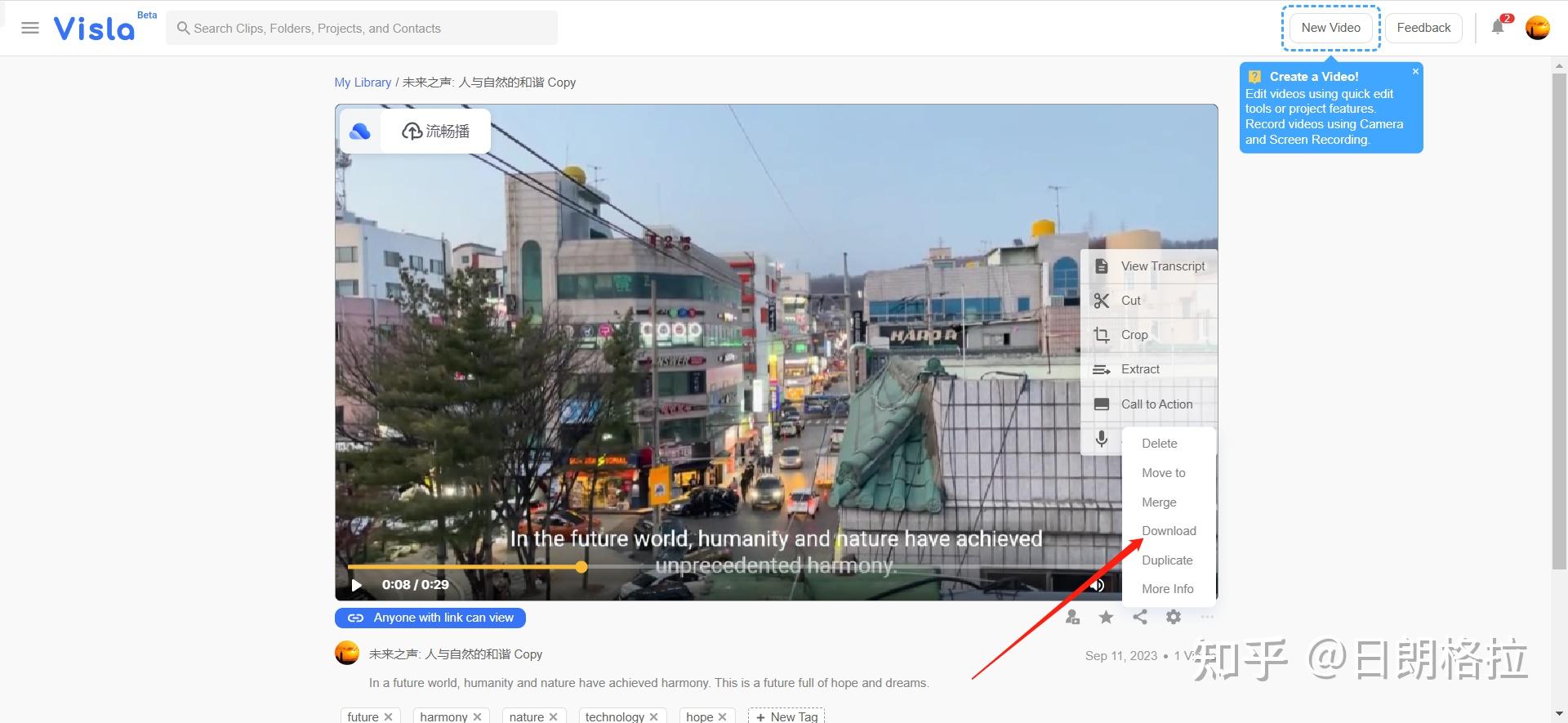The image size is (1568, 723).
Task: Click the Extract icon
Action: (1102, 369)
